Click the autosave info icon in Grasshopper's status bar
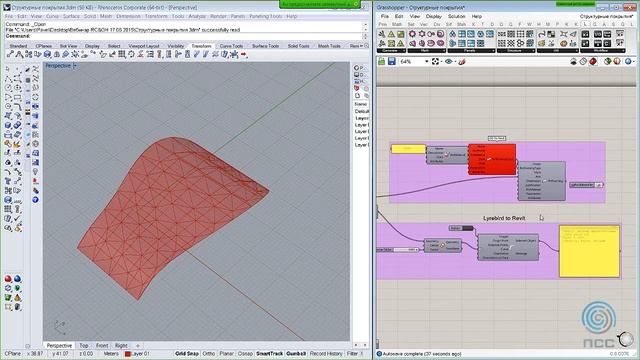Viewport: 640px width, 360px height. pyautogui.click(x=379, y=354)
